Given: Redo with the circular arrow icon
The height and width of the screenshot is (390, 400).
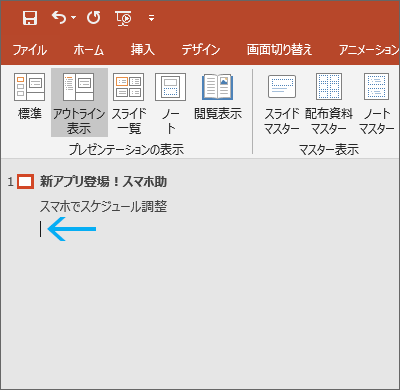Looking at the screenshot, I should click(94, 17).
